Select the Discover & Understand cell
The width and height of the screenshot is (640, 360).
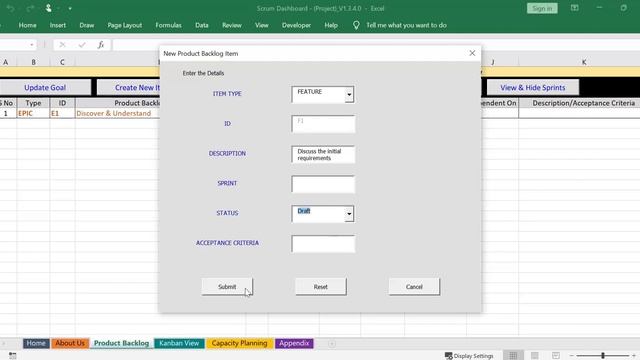117,113
